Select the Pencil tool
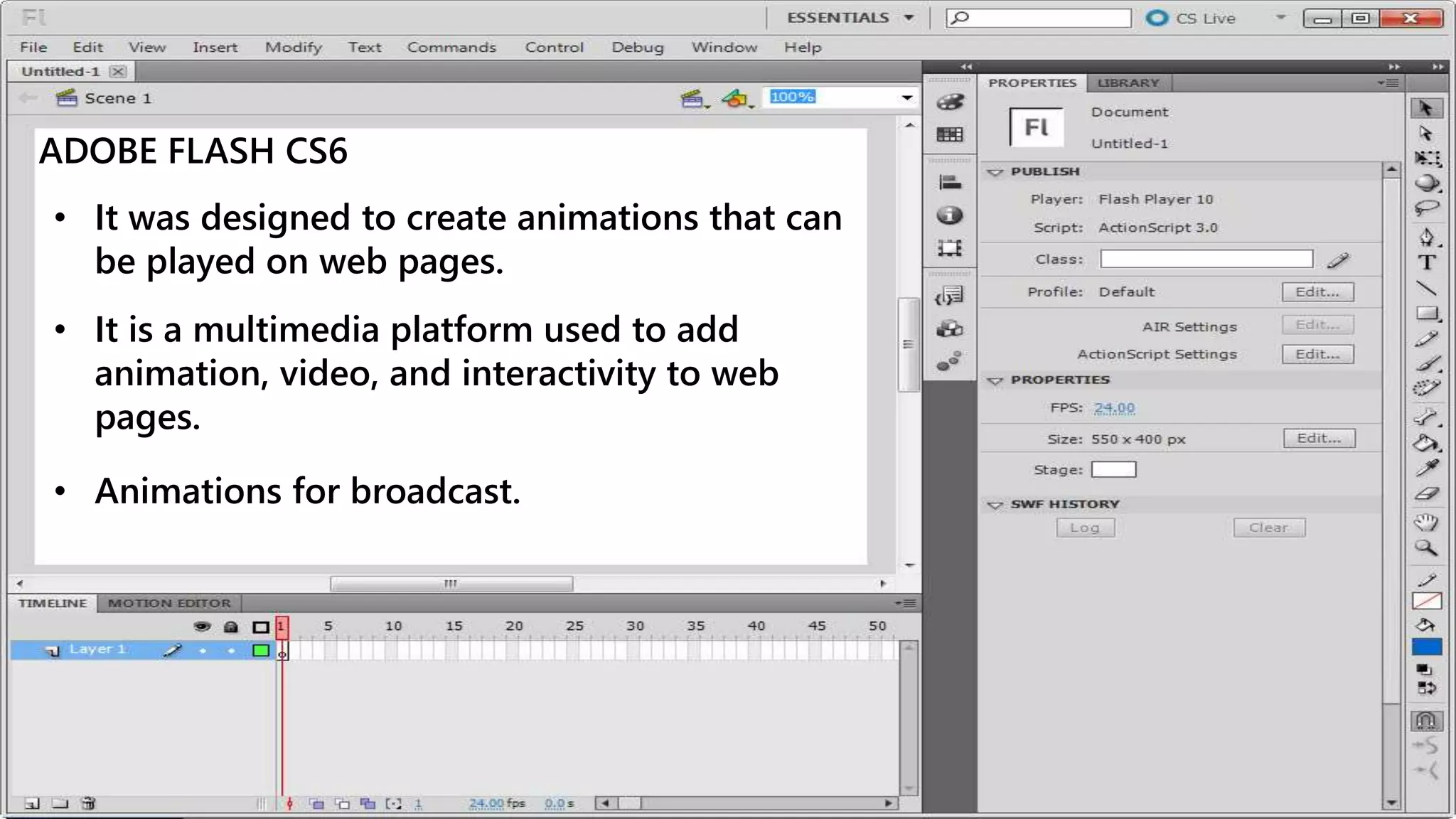1456x819 pixels. 1427,339
